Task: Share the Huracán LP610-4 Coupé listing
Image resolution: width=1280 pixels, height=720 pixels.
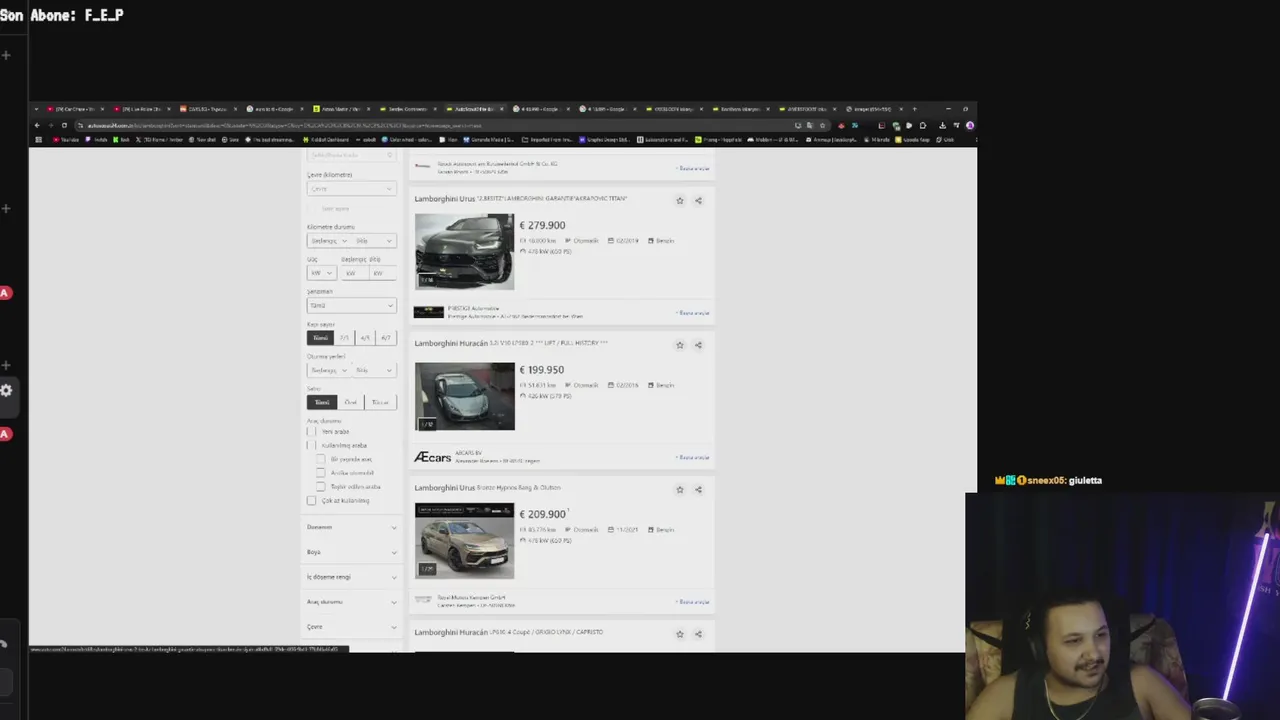Action: click(698, 634)
